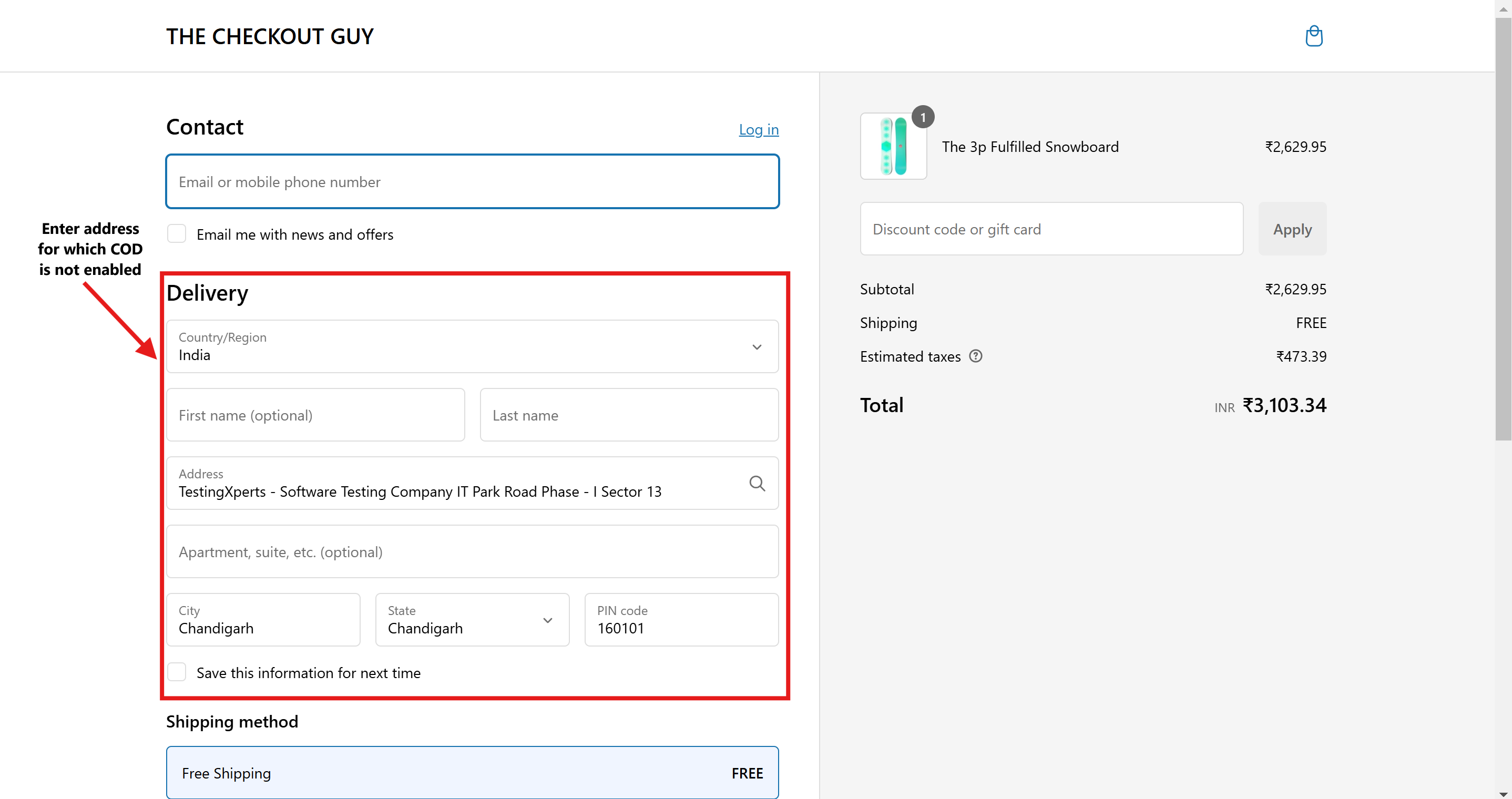Expand the Country/Region dropdown
1512x799 pixels.
tap(472, 346)
